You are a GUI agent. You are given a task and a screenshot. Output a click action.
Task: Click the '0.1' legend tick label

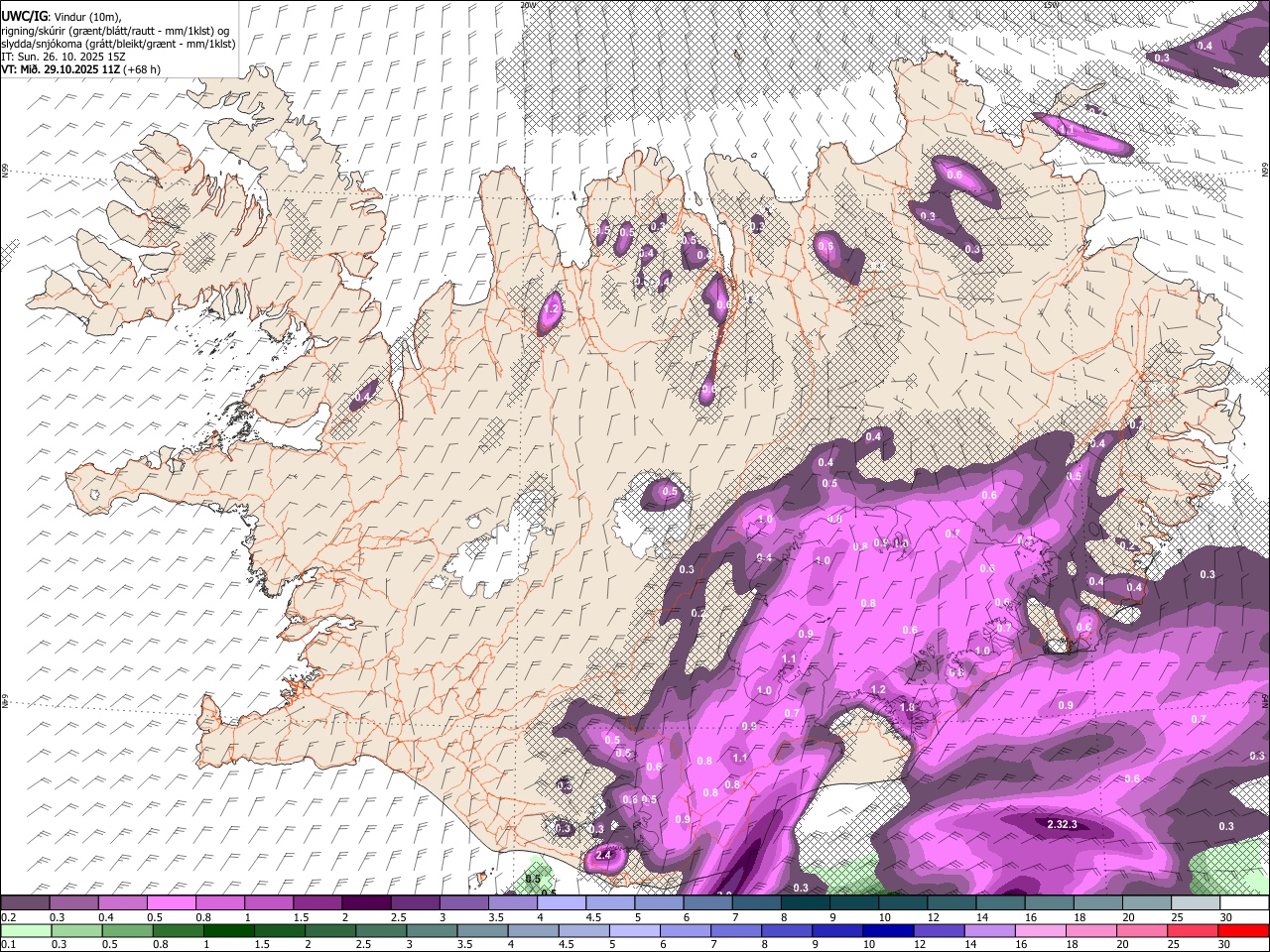(x=8, y=945)
